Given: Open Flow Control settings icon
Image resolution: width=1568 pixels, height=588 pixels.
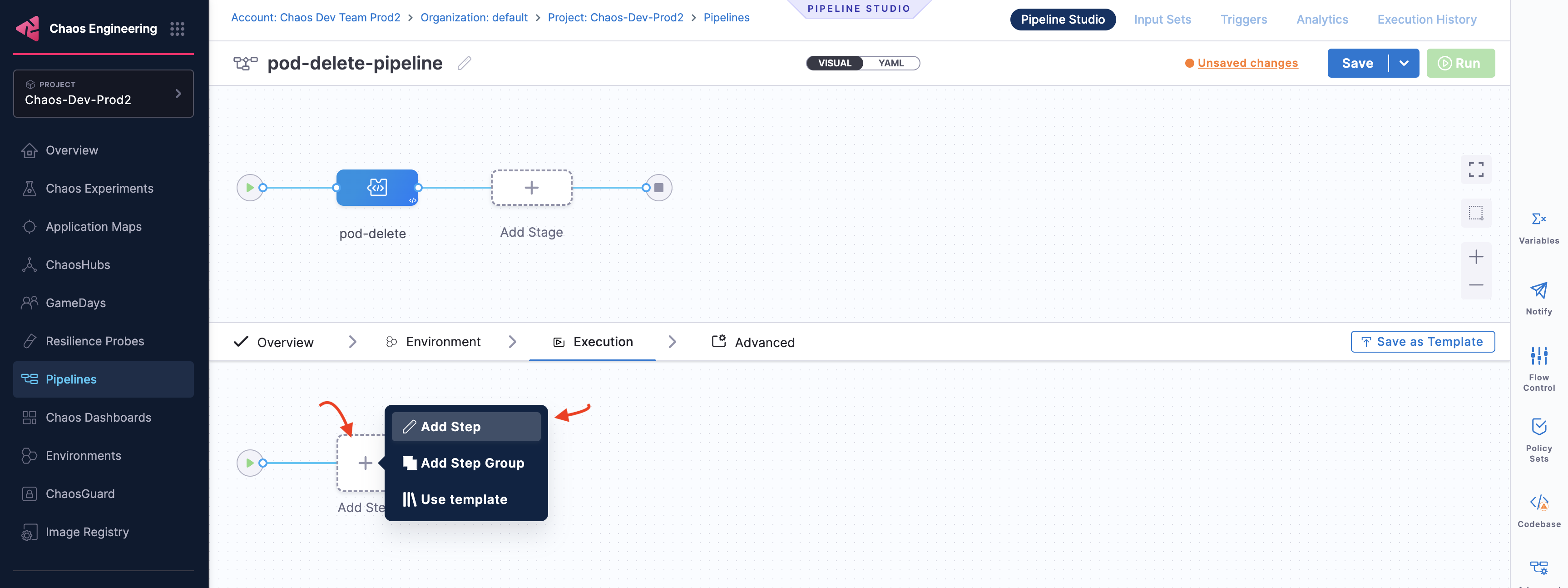Looking at the screenshot, I should point(1538,356).
